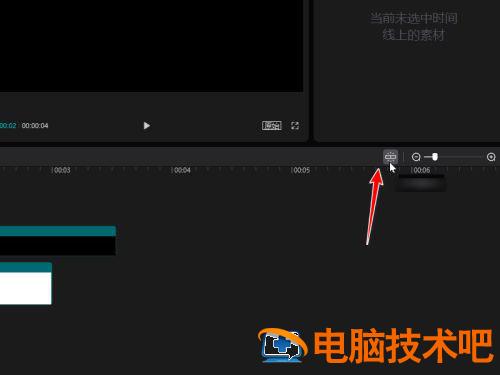Select the black clip on upper track
The width and height of the screenshot is (500, 375).
click(x=58, y=246)
